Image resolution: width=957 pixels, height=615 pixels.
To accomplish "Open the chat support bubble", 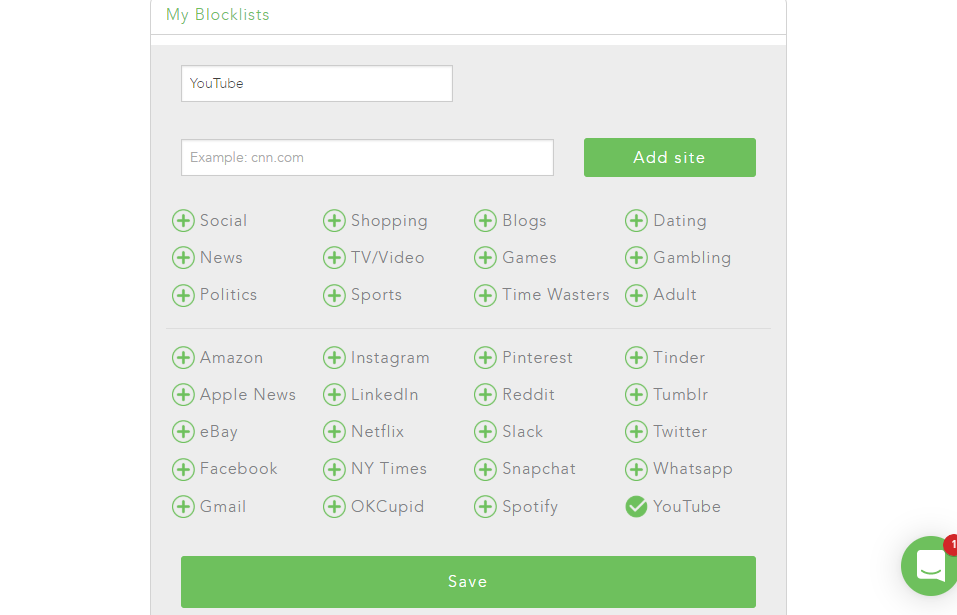I will (x=930, y=566).
